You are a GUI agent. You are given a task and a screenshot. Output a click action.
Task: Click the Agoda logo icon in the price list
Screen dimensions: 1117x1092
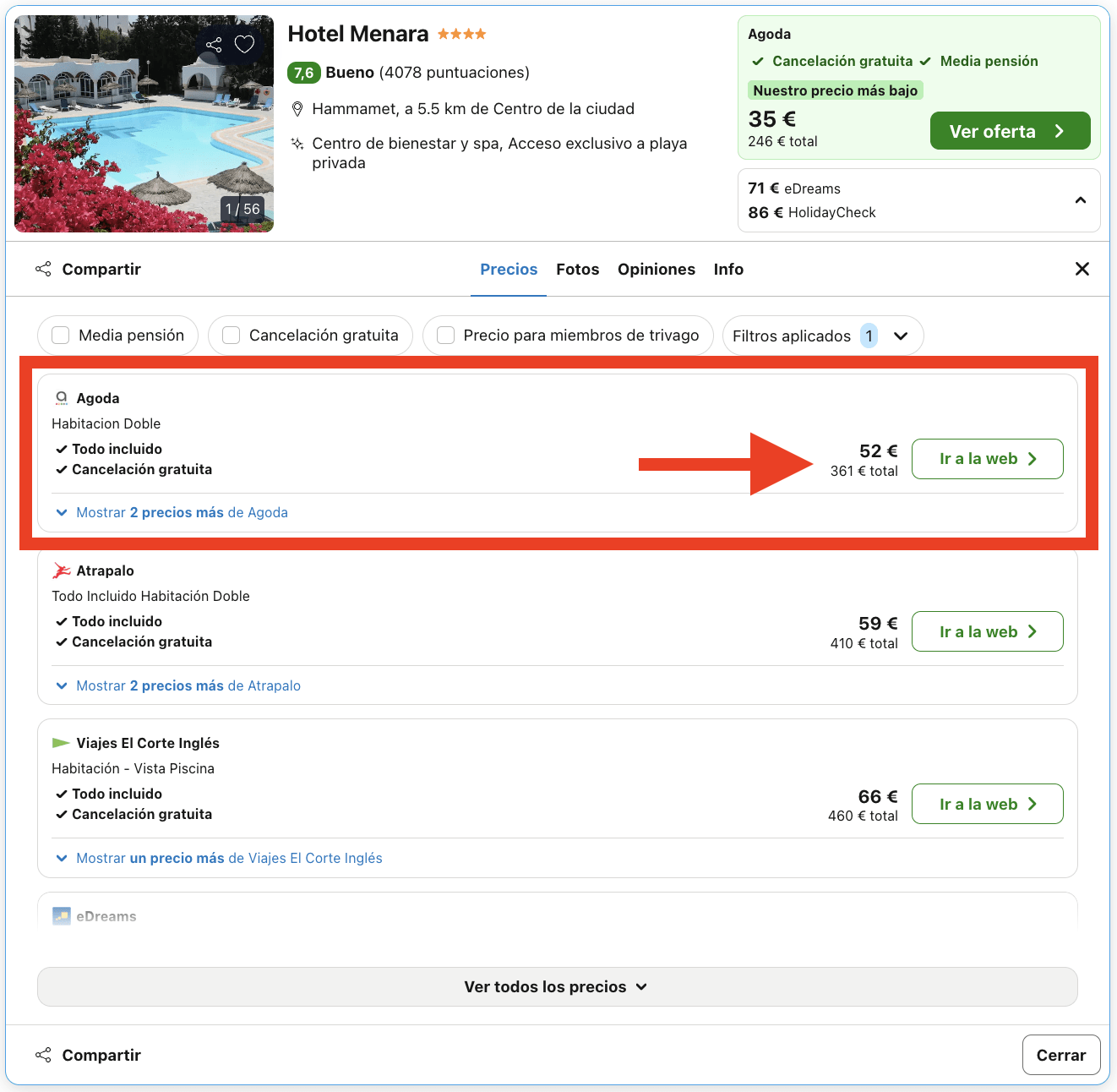[61, 397]
